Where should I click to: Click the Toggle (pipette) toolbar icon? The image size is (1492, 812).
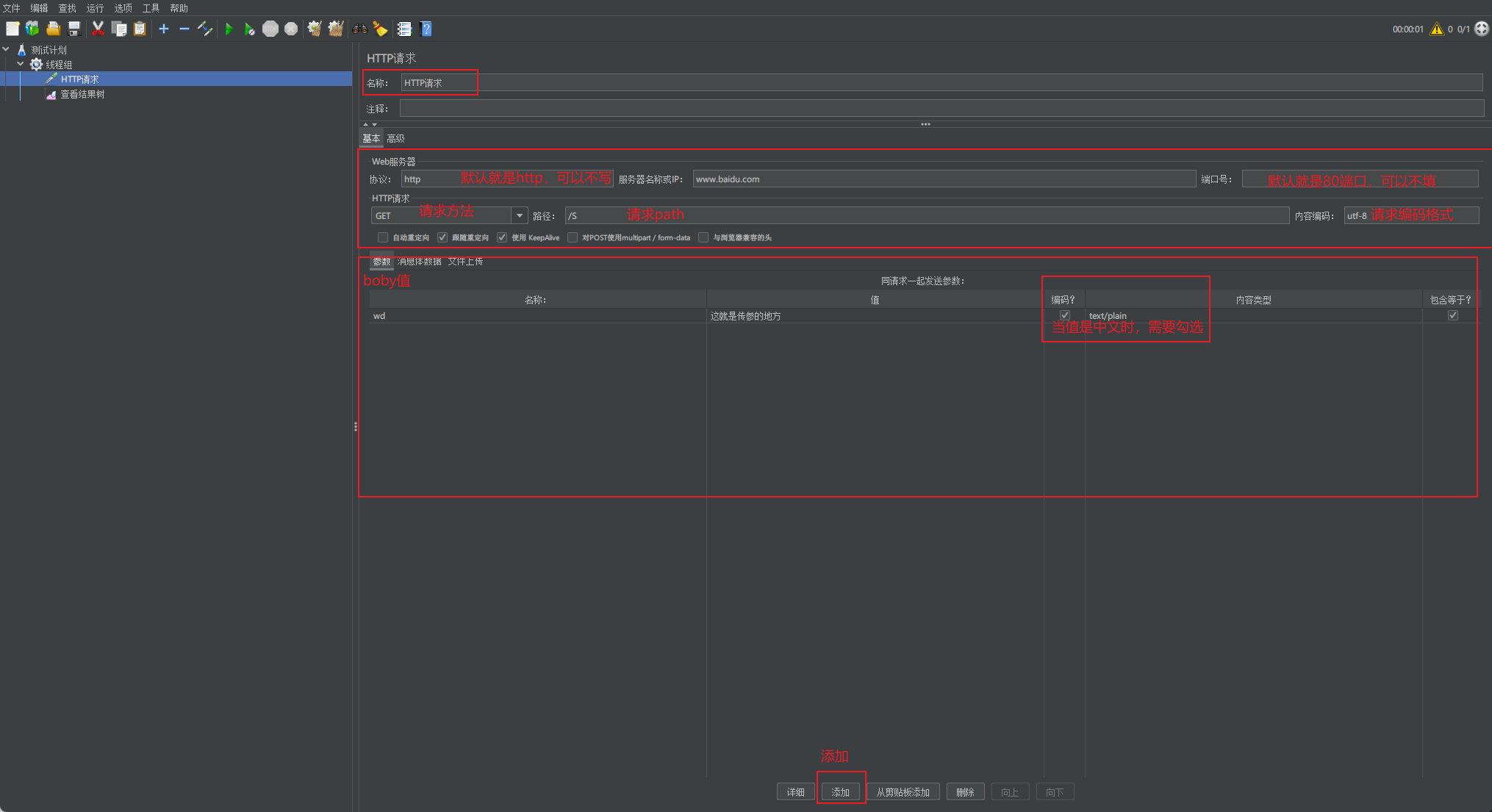coord(205,29)
